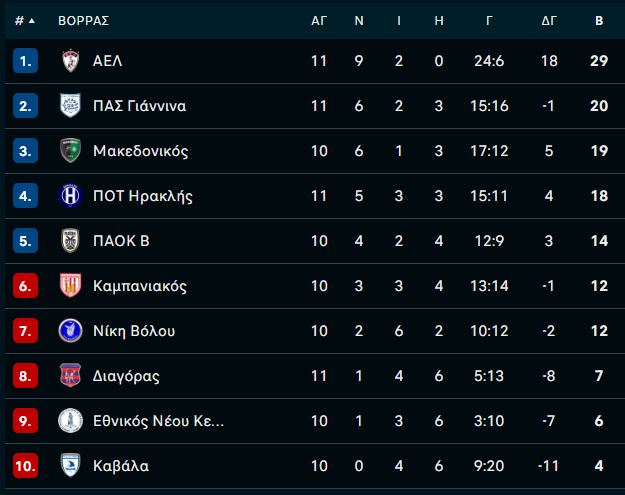The height and width of the screenshot is (495, 625).
Task: Click the Εθνικός Νέου Κεραμιδίου logo
Action: tap(71, 420)
